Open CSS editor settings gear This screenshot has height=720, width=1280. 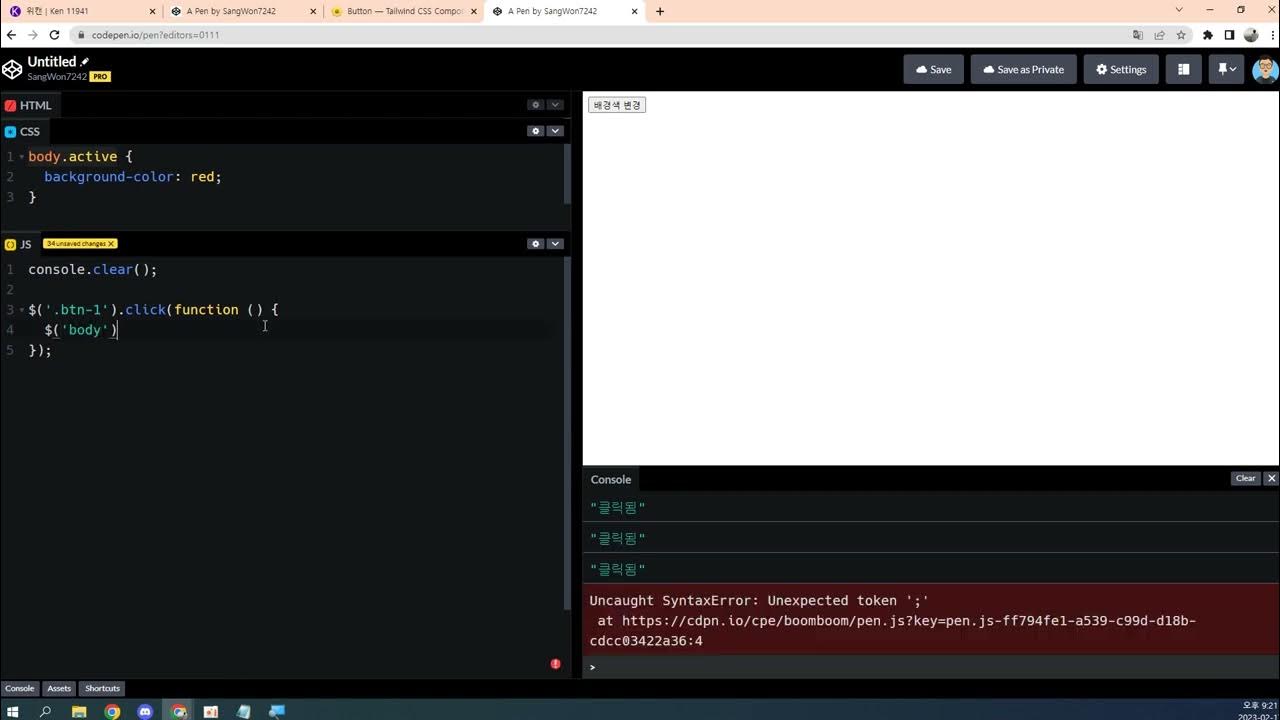pos(536,131)
